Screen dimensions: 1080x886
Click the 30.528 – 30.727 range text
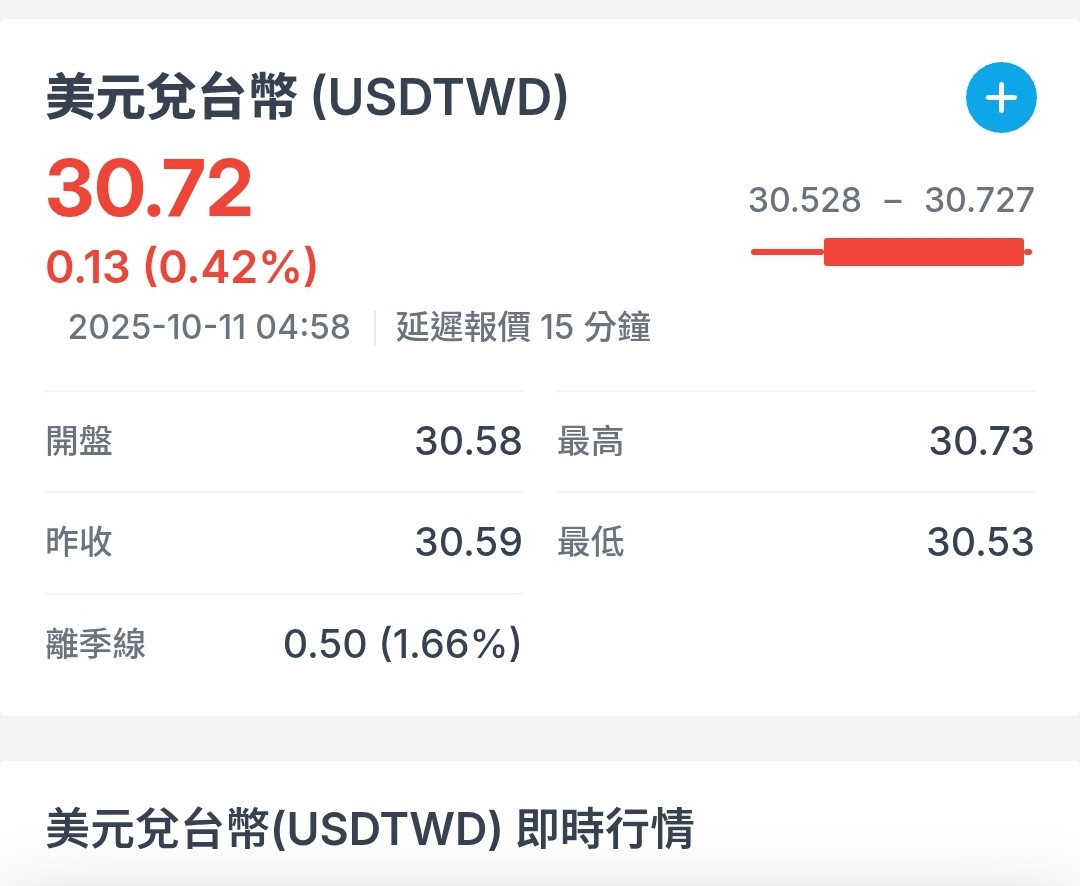pyautogui.click(x=891, y=200)
